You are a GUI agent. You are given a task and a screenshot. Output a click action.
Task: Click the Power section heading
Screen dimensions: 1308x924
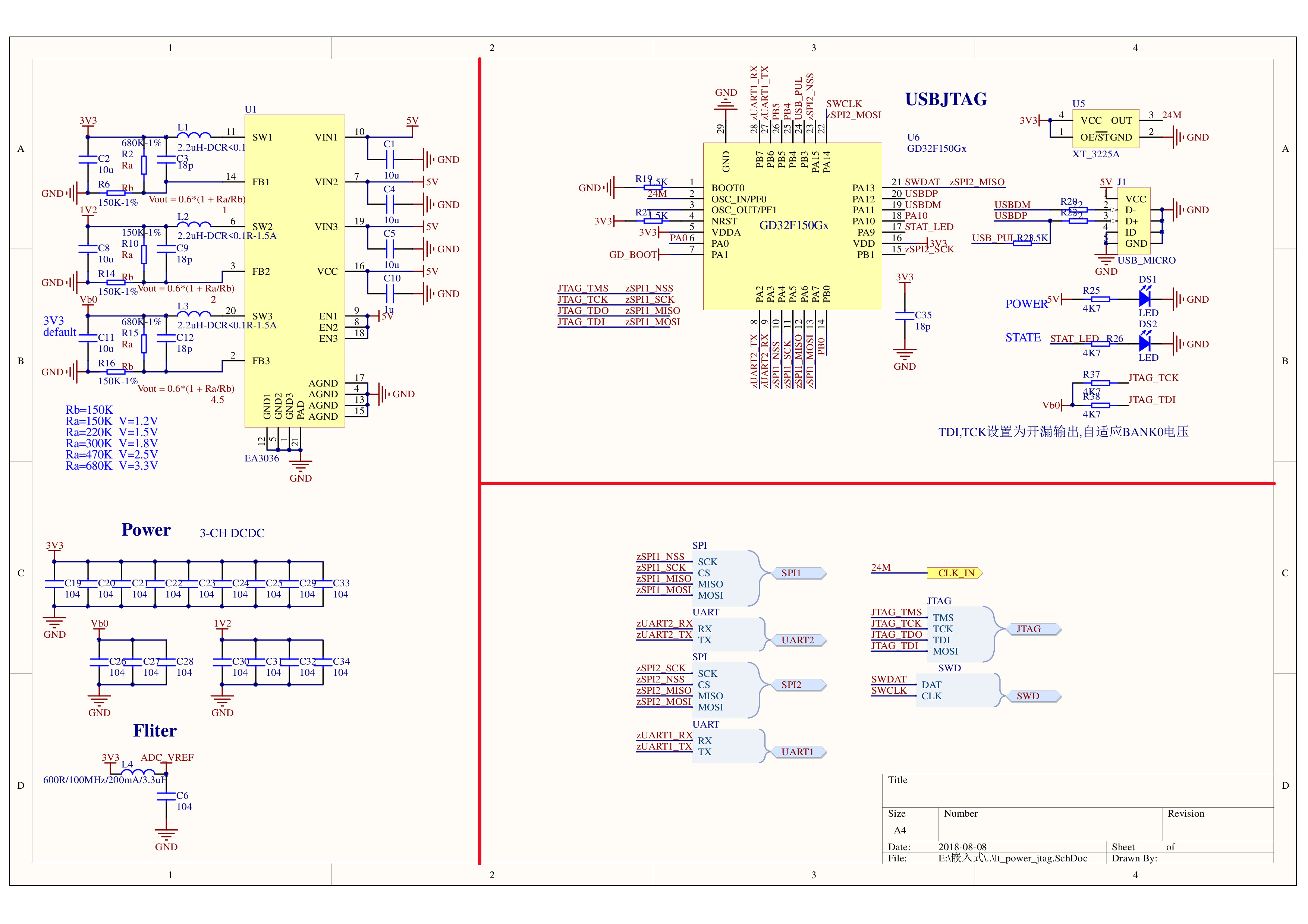click(146, 530)
